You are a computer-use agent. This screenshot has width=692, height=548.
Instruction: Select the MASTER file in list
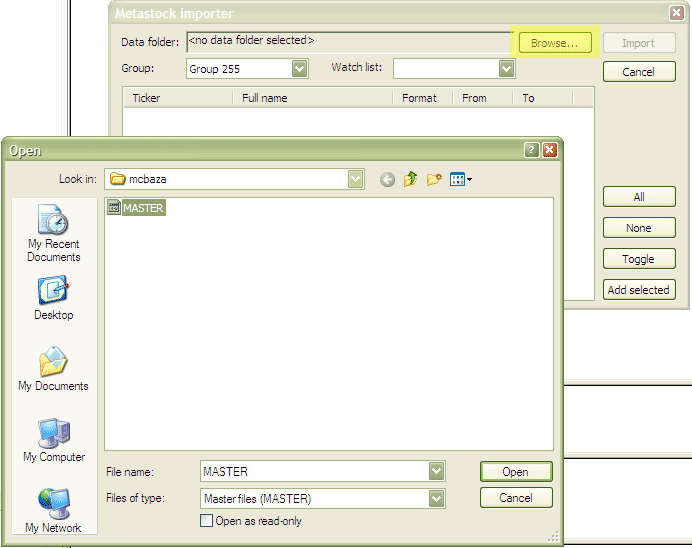pyautogui.click(x=136, y=208)
